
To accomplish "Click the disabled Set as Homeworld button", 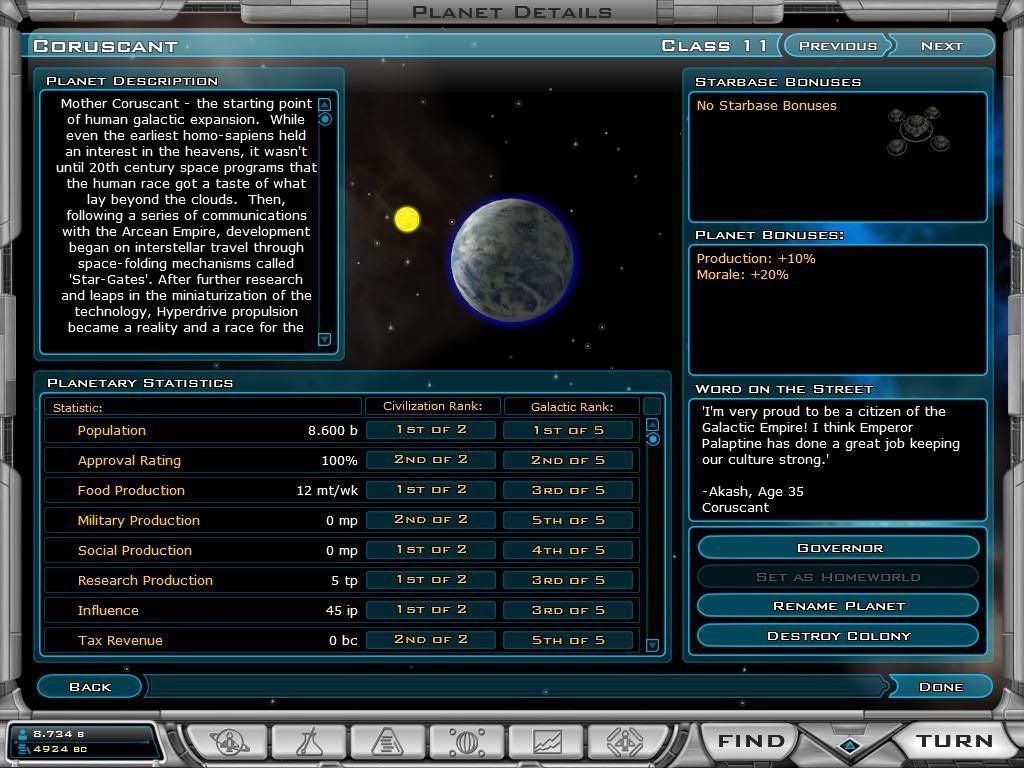I will (839, 577).
